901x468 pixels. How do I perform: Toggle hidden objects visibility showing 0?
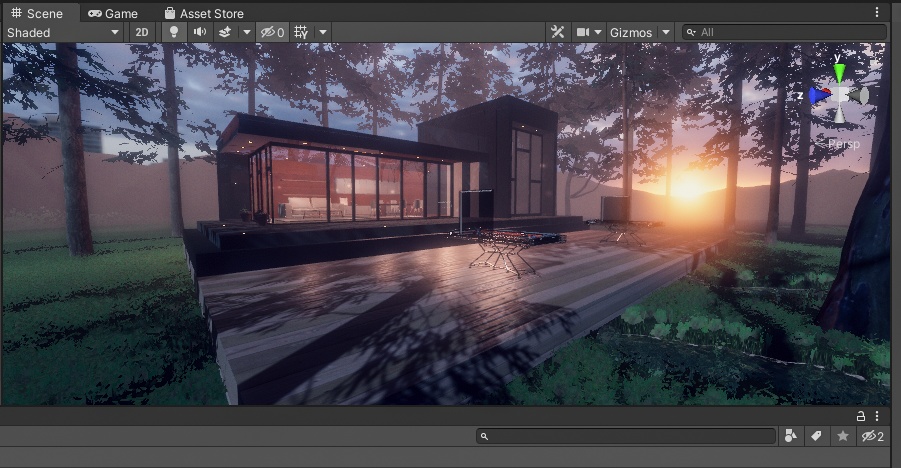[272, 33]
